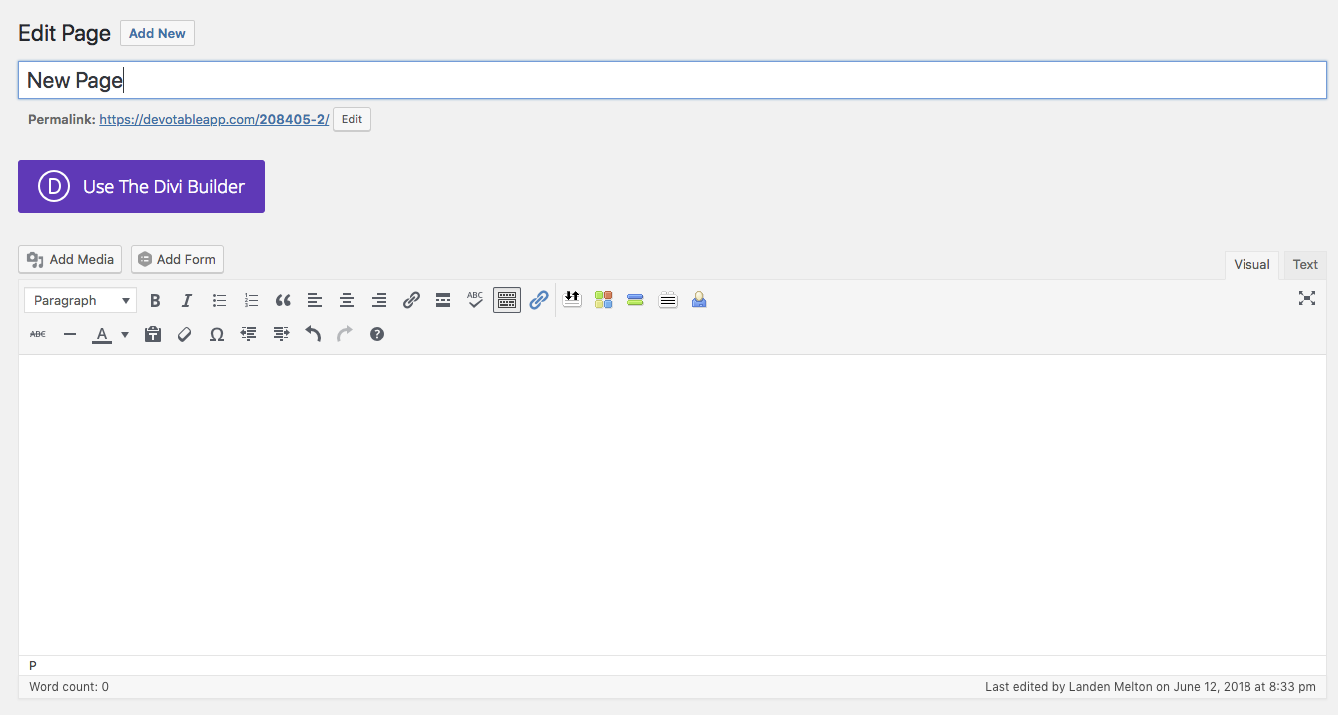Apply strikethrough formatting

(x=38, y=334)
